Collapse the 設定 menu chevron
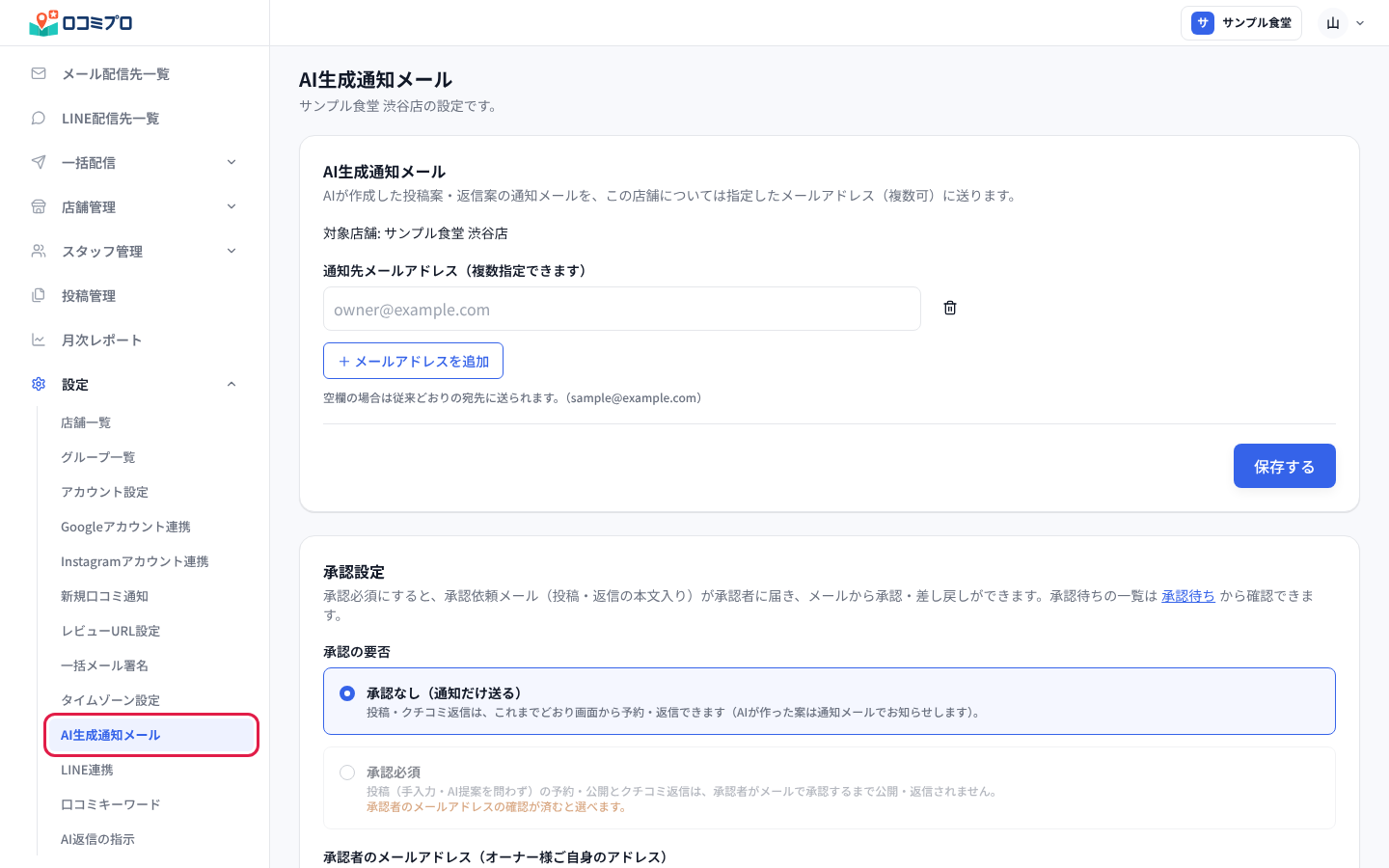This screenshot has height=868, width=1389. click(231, 384)
